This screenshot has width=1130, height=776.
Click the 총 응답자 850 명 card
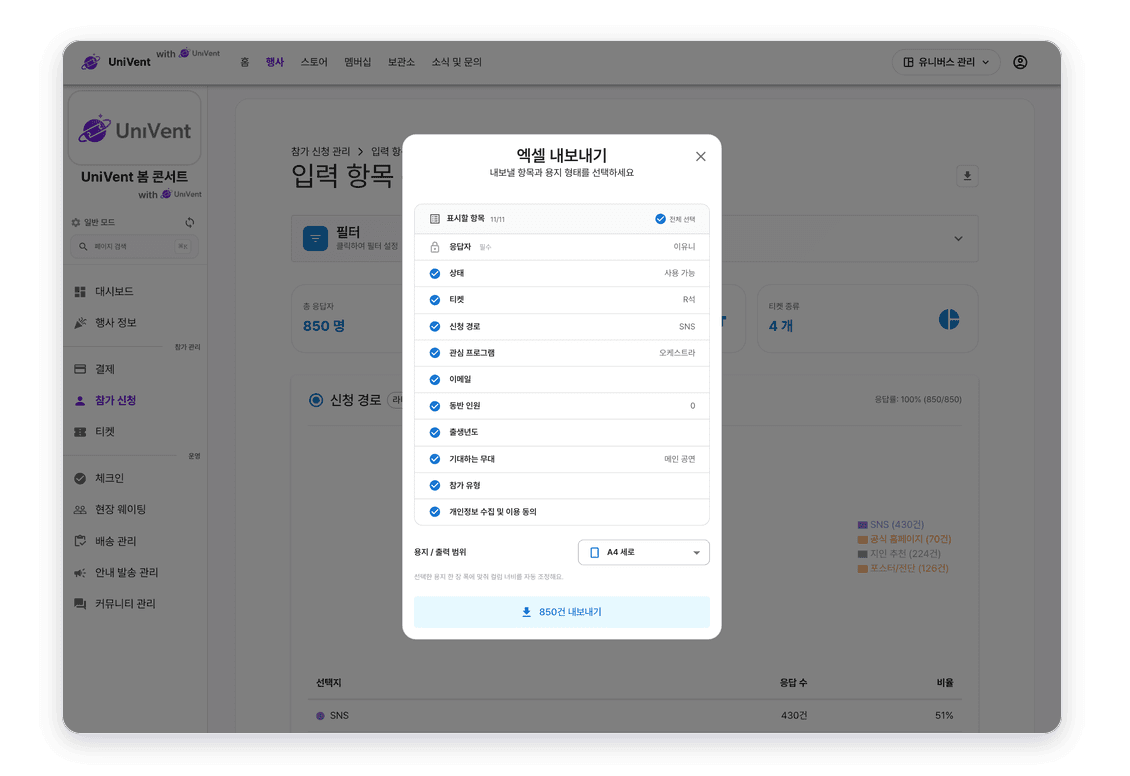coord(347,318)
